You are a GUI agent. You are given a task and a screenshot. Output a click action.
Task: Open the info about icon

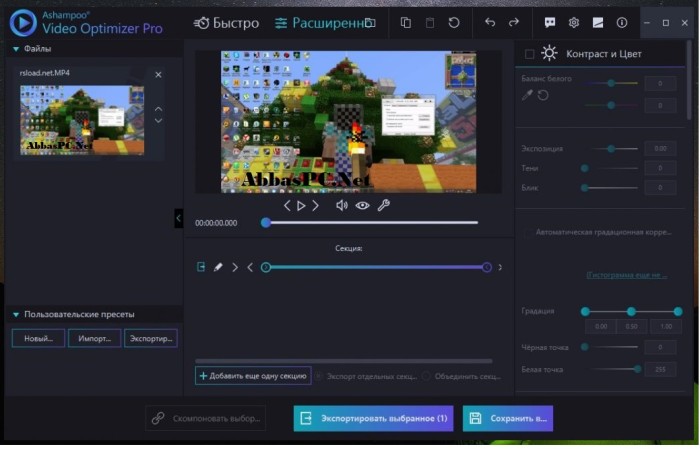tap(622, 22)
